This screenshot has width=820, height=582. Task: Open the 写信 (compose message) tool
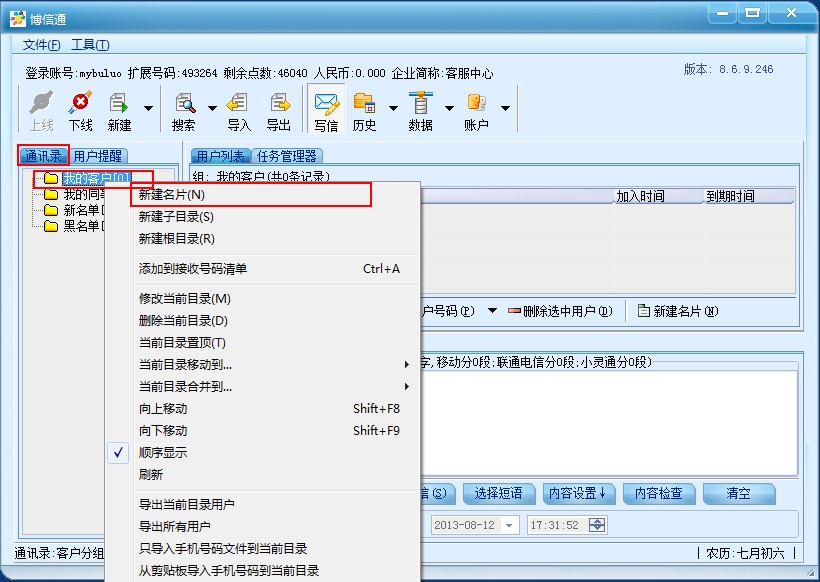(x=326, y=109)
